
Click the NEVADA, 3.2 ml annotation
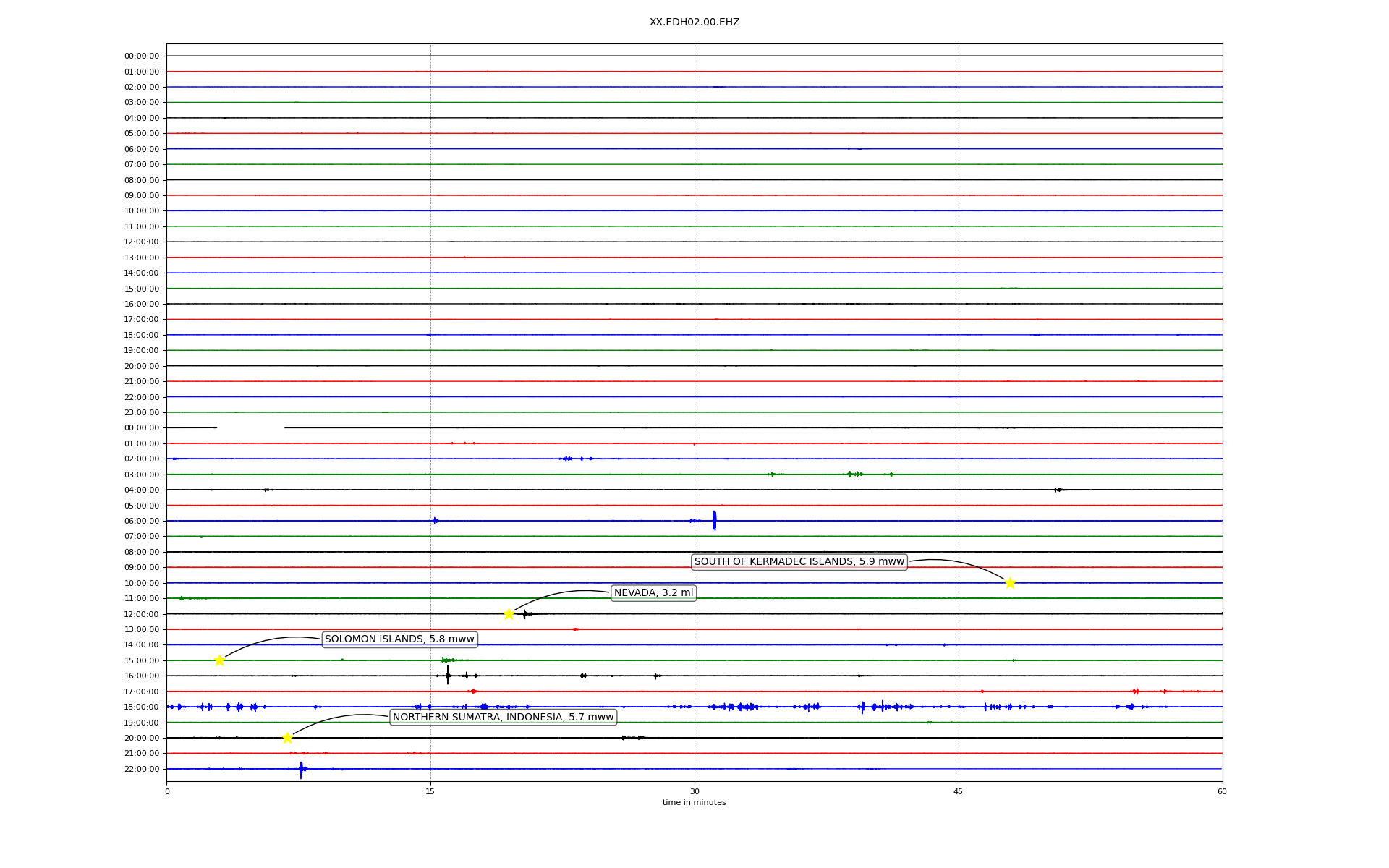point(653,593)
